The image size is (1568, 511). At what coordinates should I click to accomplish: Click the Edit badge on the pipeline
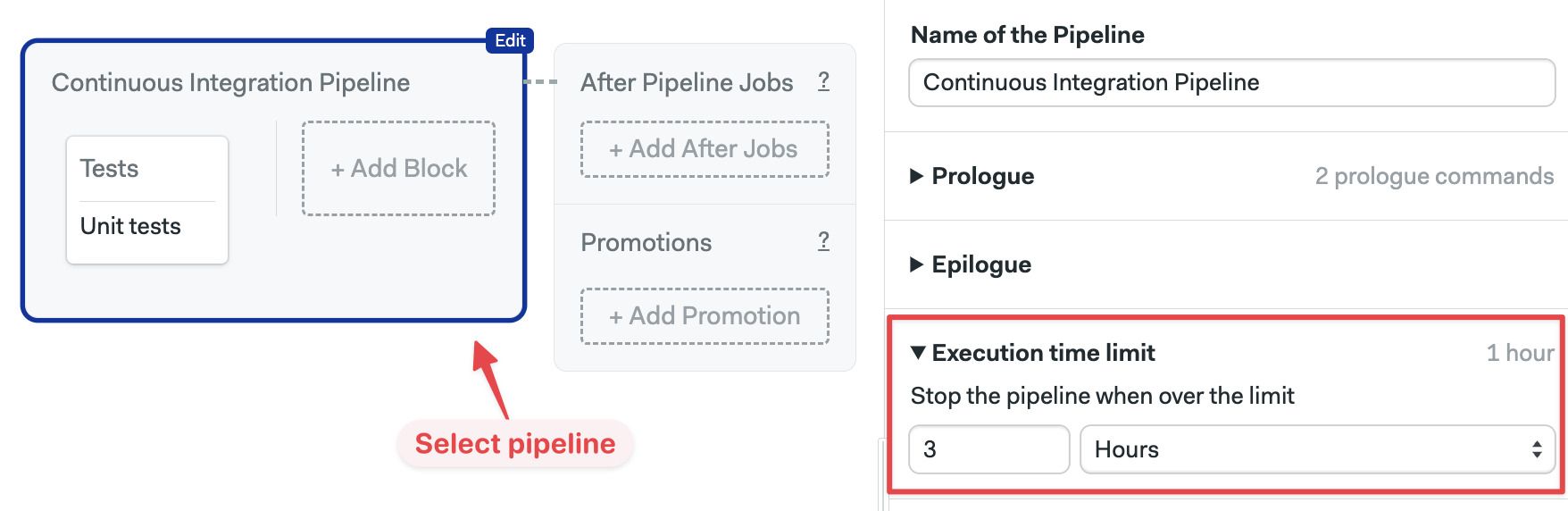[510, 40]
